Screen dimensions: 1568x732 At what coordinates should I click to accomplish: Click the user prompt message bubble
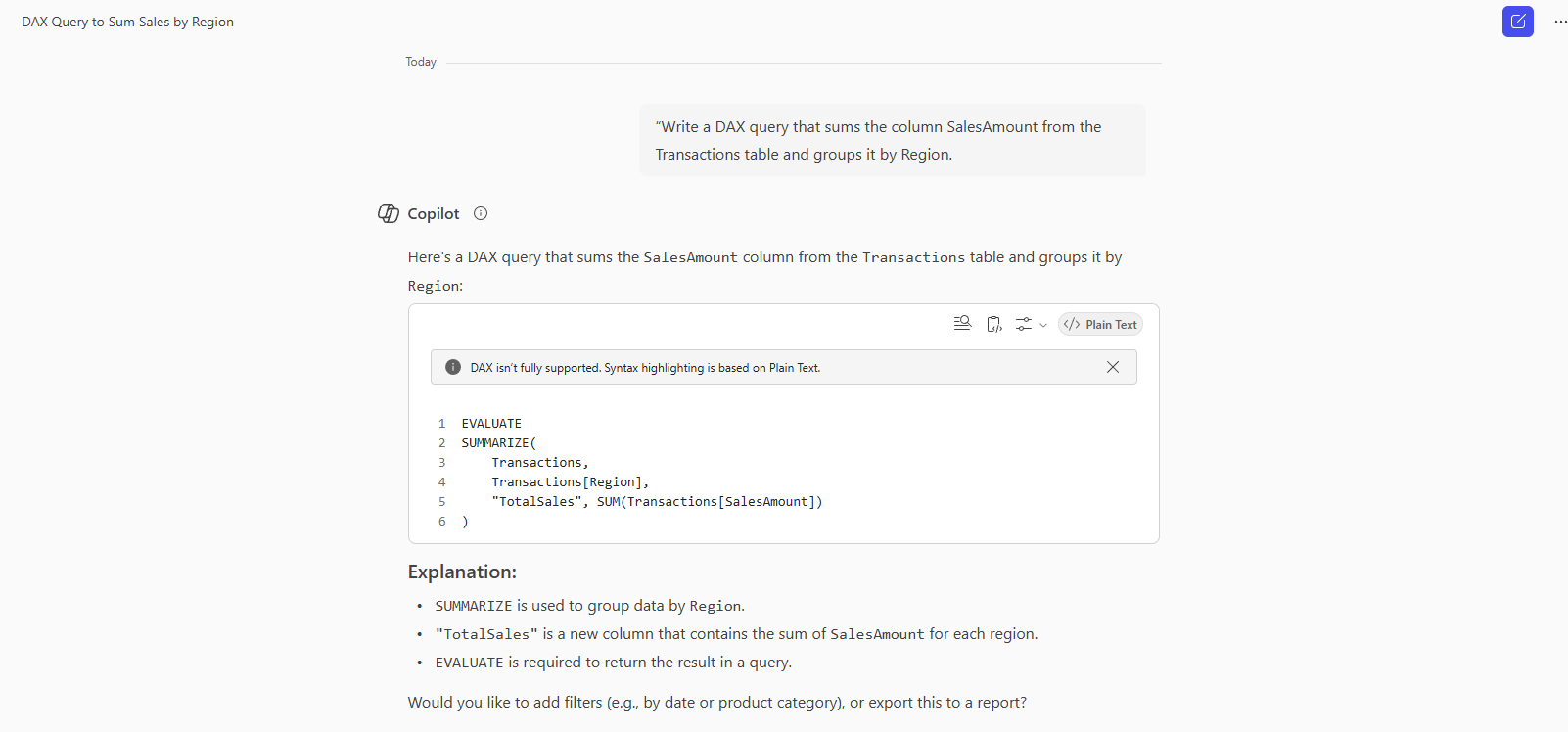[x=892, y=140]
